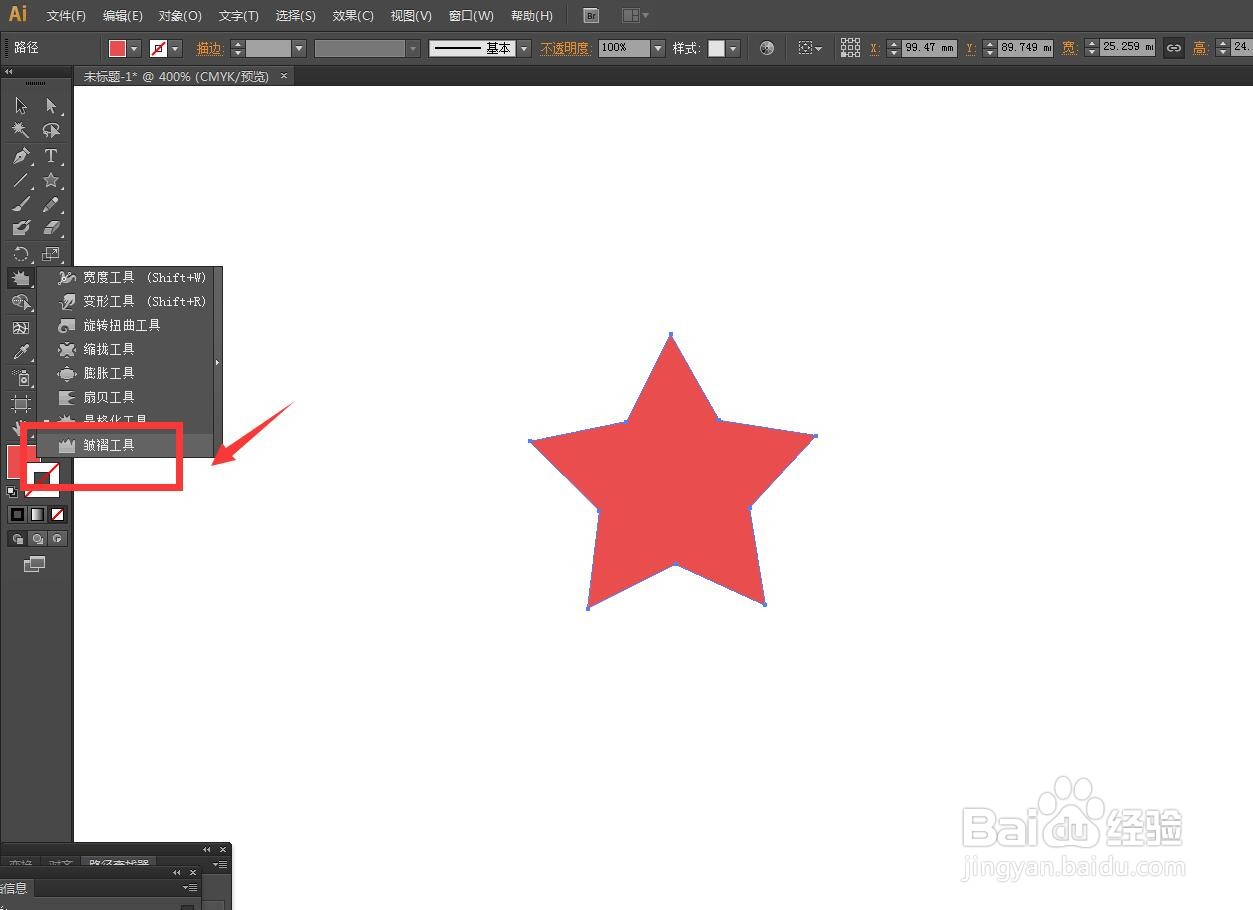1253x910 pixels.
Task: Select the Pen tool
Action: click(20, 156)
